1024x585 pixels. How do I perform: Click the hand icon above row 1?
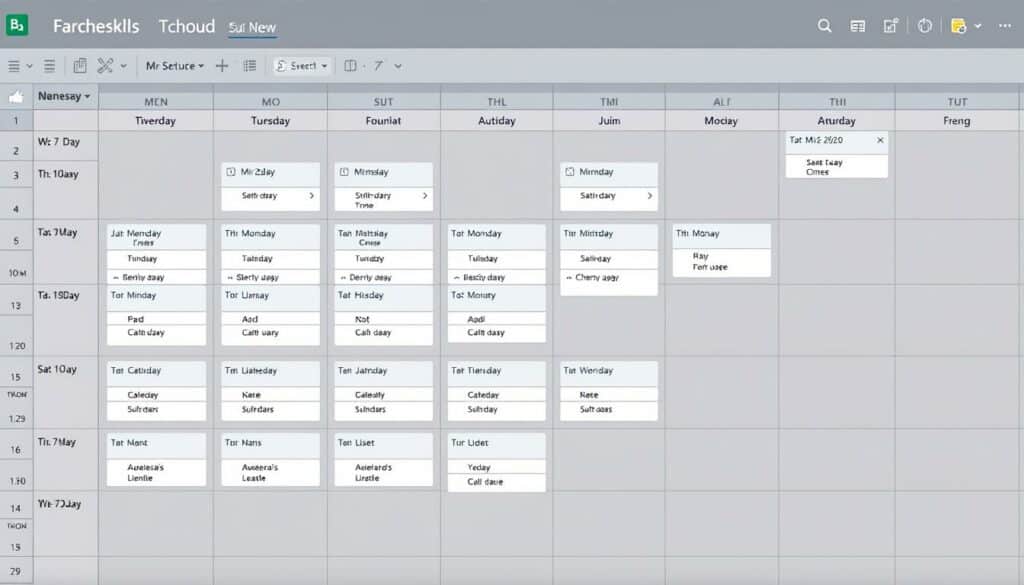(x=16, y=97)
